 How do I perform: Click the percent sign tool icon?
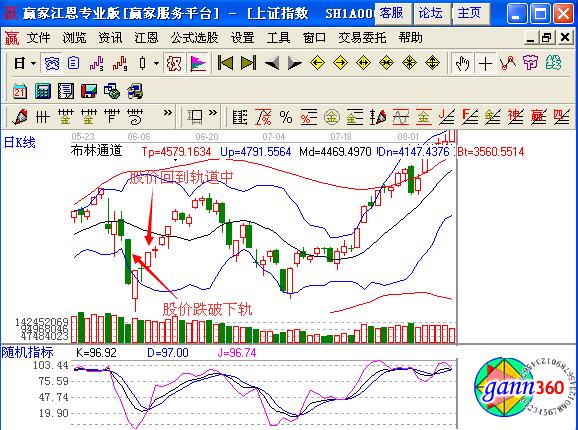pyautogui.click(x=286, y=117)
